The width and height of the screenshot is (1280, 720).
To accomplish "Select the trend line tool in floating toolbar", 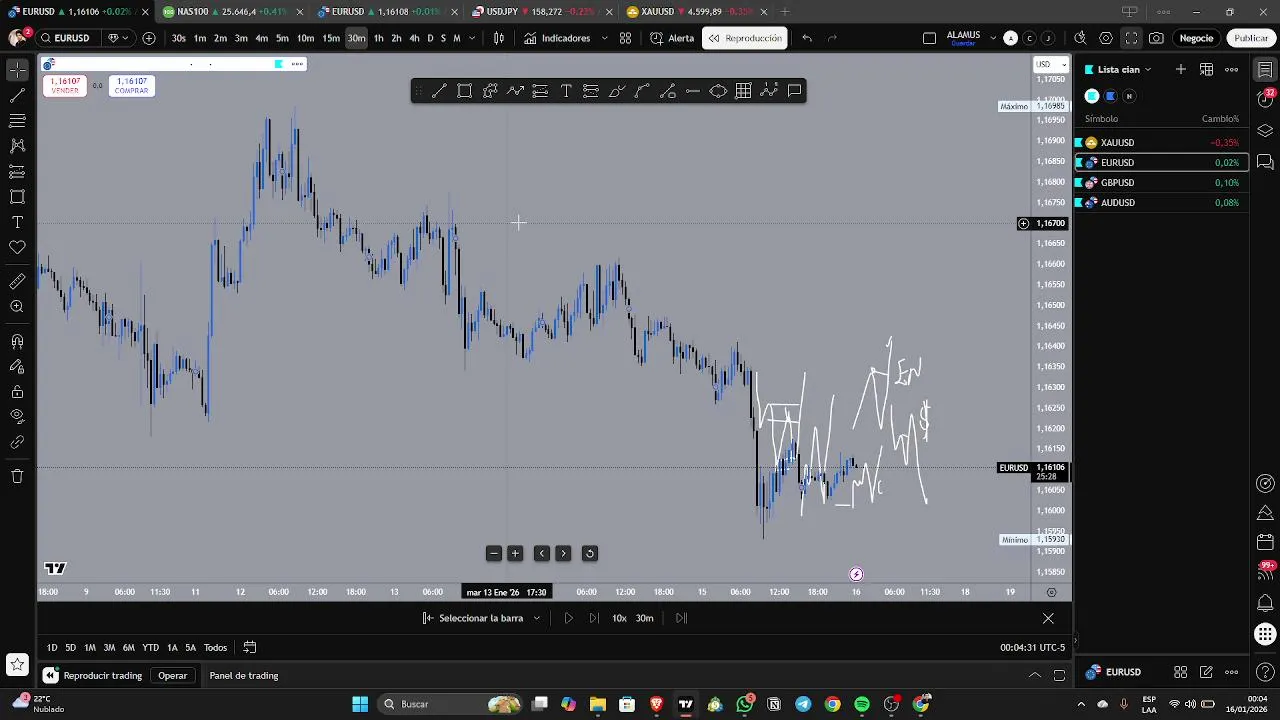I will tap(439, 91).
